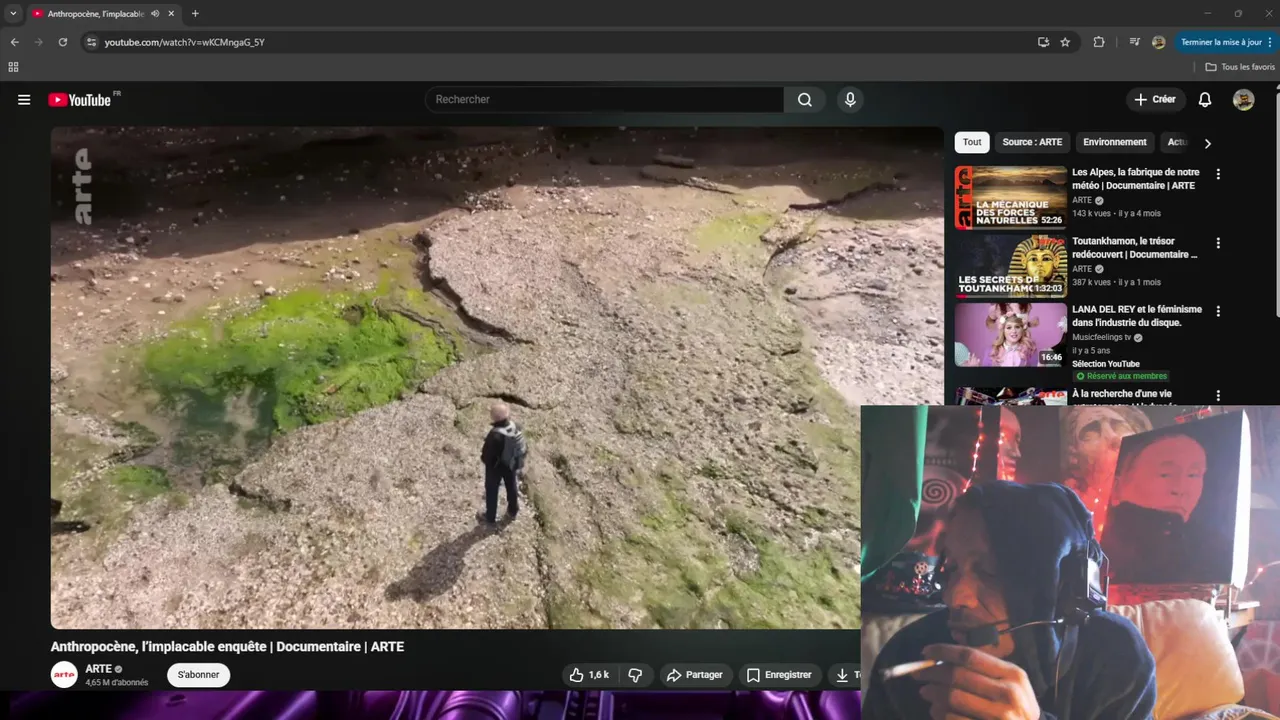Focus the Rechercher search field
1280x720 pixels.
[x=605, y=100]
